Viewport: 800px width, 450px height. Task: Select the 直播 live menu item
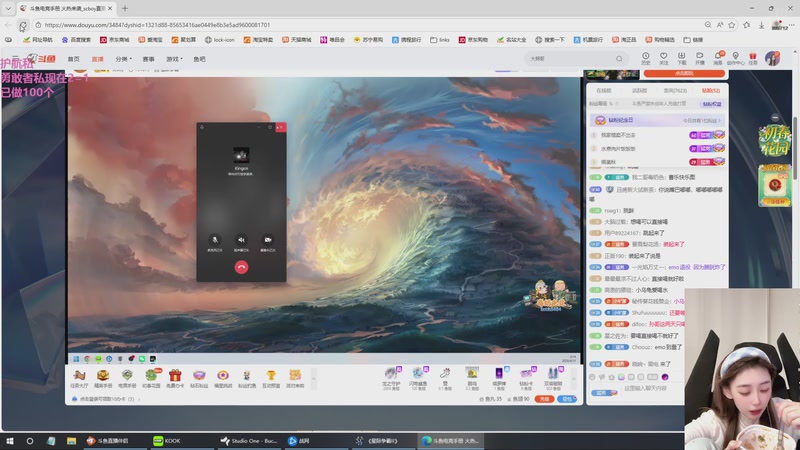coord(97,59)
